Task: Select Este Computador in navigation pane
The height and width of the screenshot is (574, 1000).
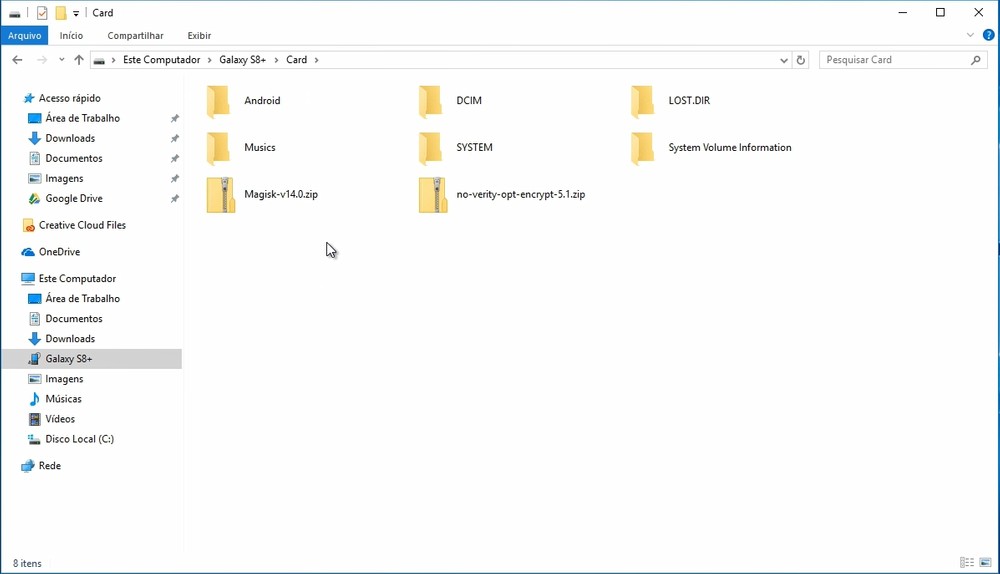Action: [x=69, y=279]
